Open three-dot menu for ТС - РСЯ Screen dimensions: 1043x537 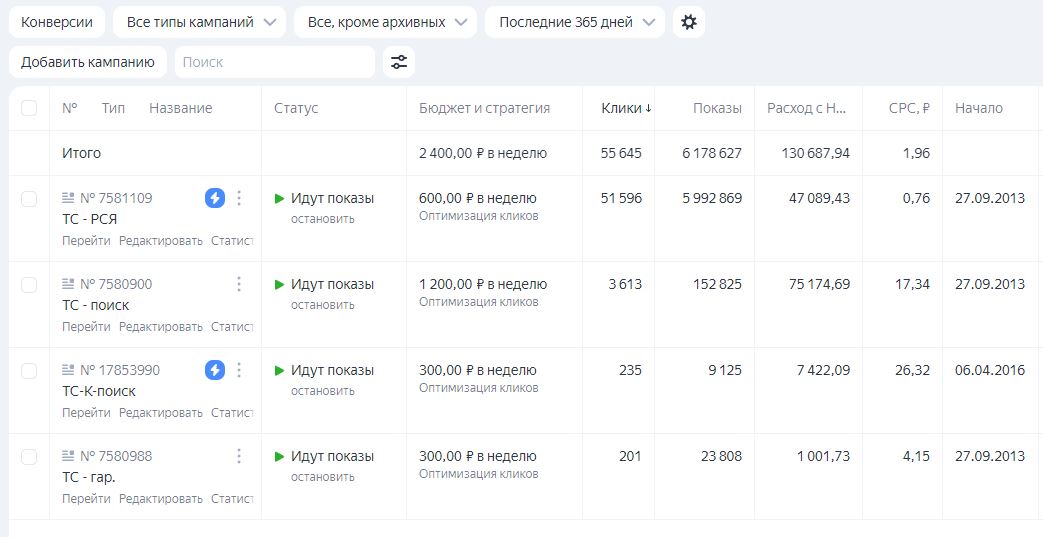click(x=239, y=198)
